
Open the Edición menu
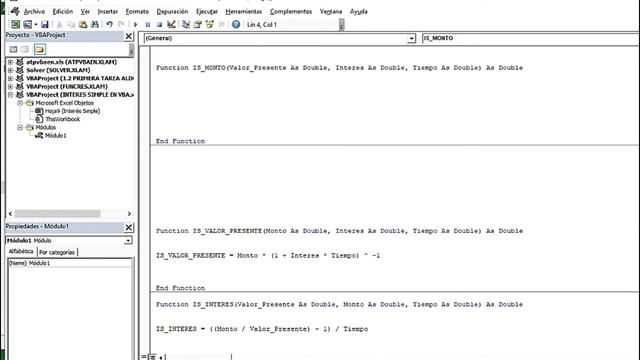coord(62,11)
